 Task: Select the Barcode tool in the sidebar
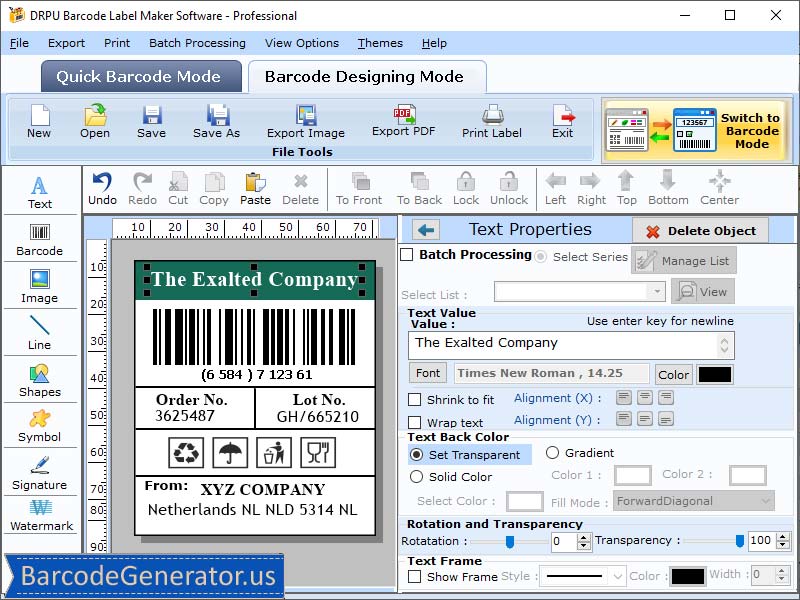[x=40, y=238]
